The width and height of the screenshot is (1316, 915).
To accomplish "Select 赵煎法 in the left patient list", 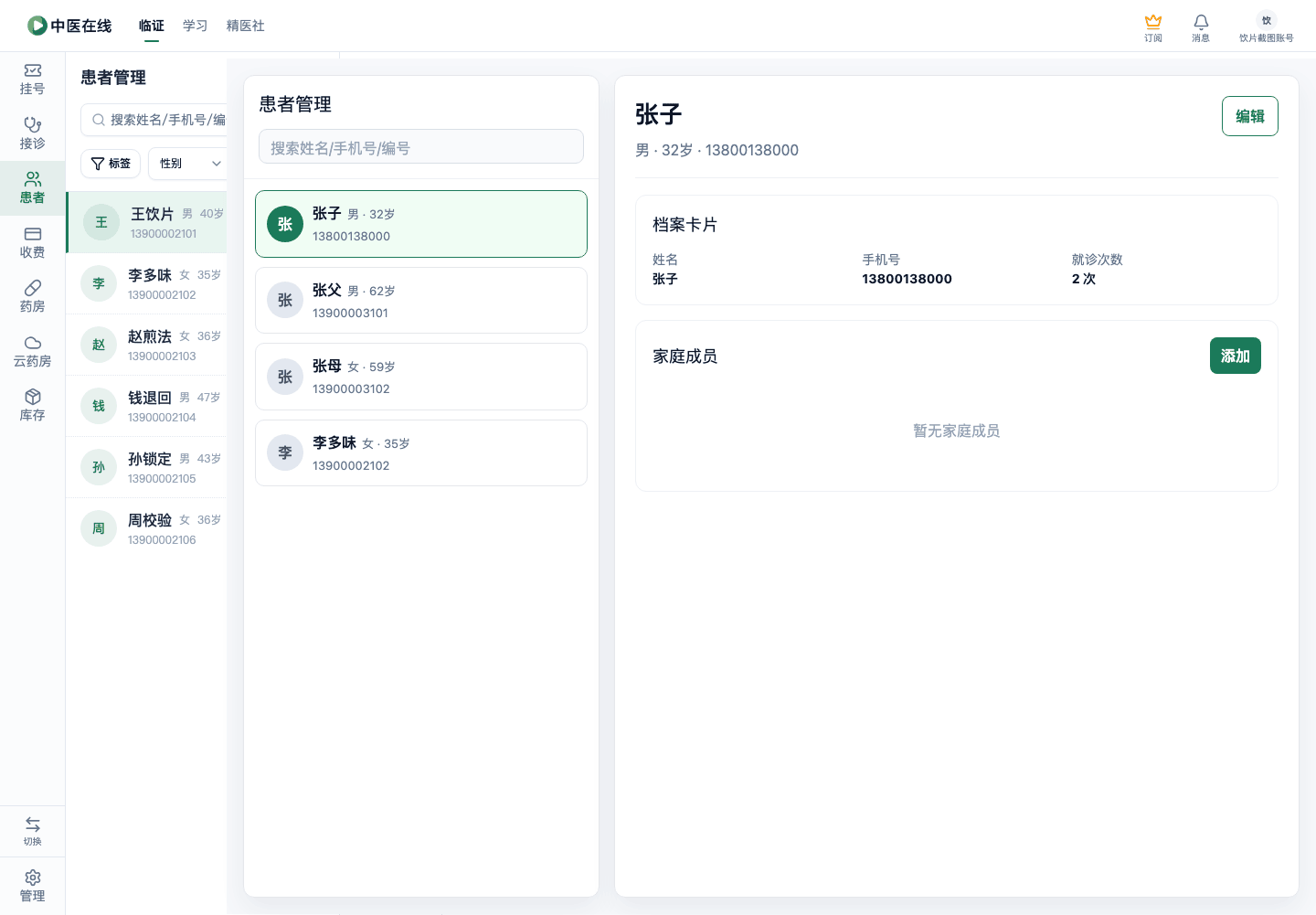I will [146, 345].
